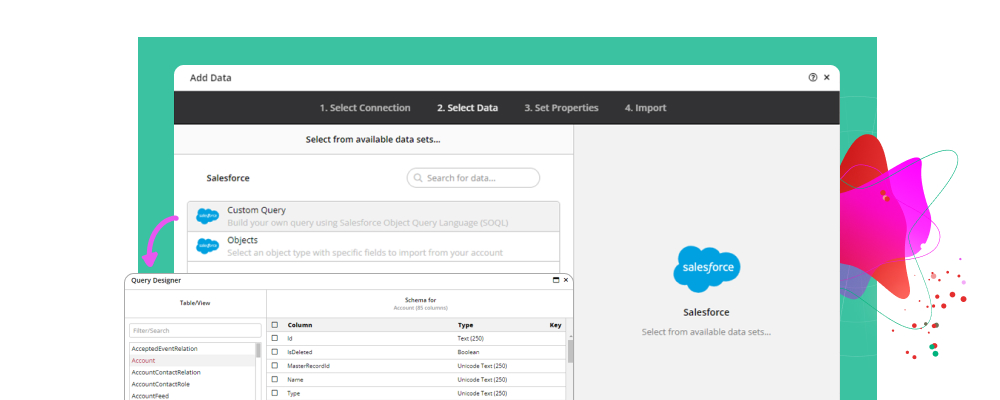
Task: Go to step 1. Select Connection
Action: click(x=365, y=108)
